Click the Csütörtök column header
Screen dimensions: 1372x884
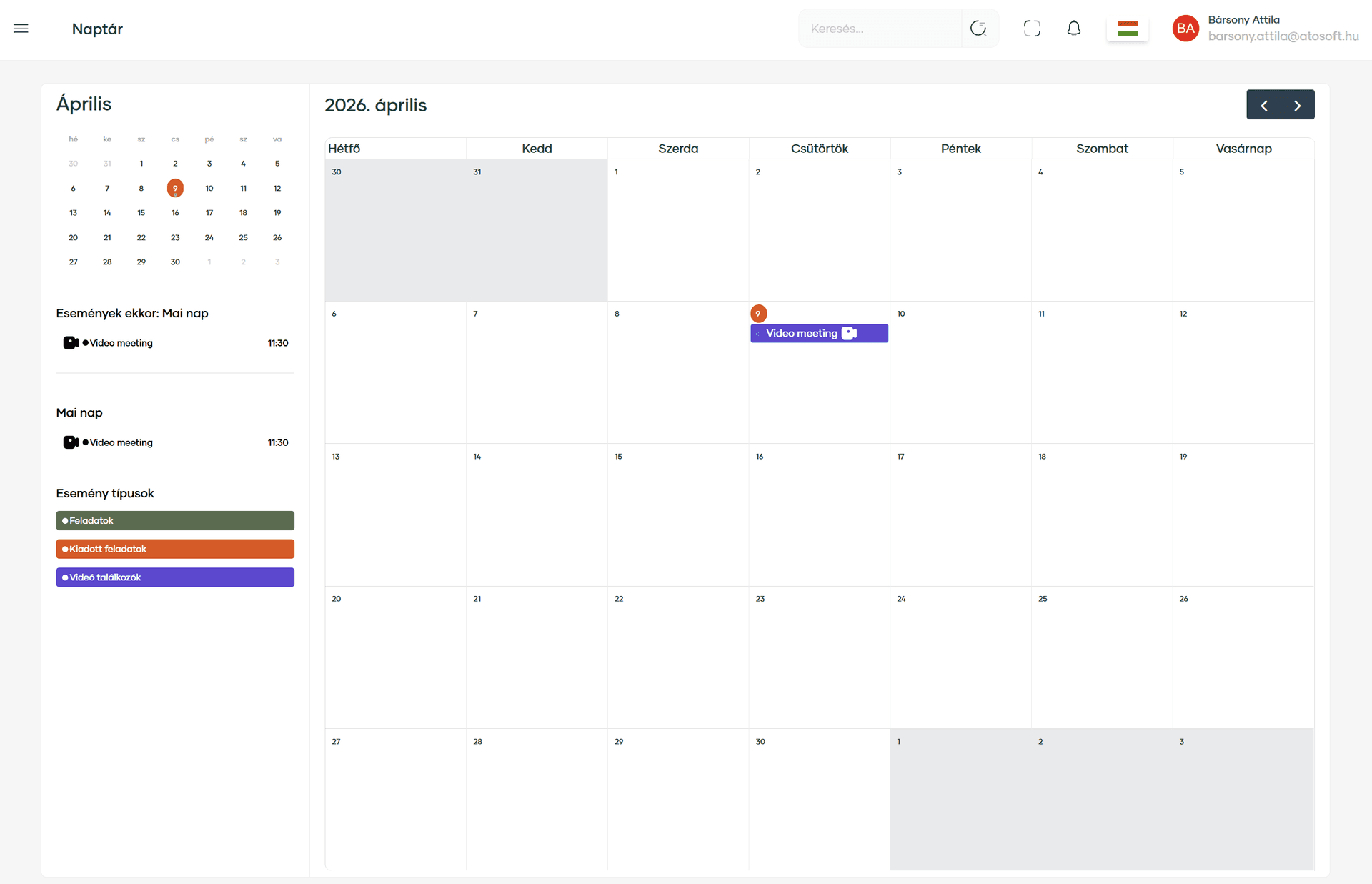tap(819, 149)
